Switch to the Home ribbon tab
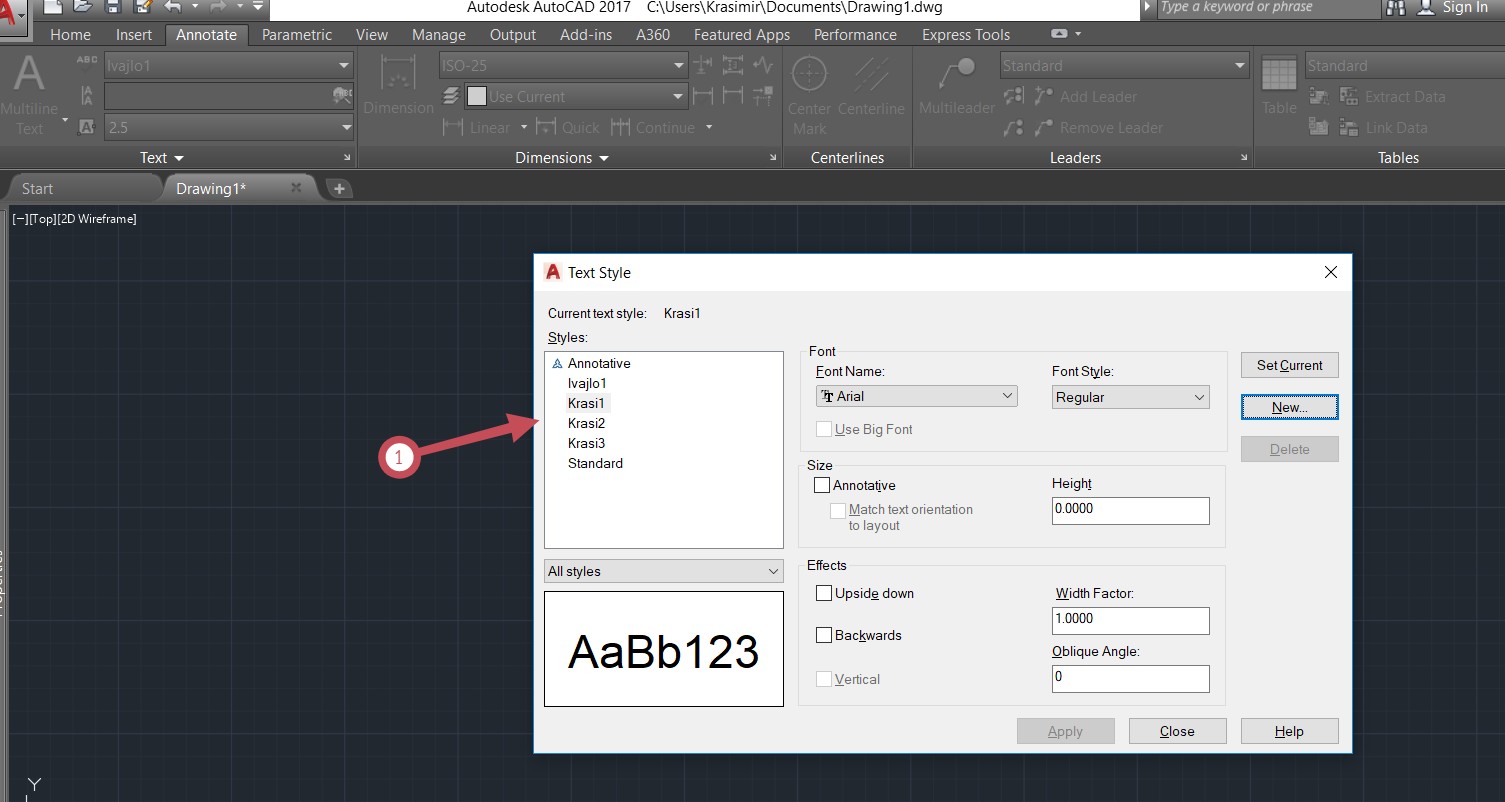The width and height of the screenshot is (1505, 802). [x=70, y=34]
